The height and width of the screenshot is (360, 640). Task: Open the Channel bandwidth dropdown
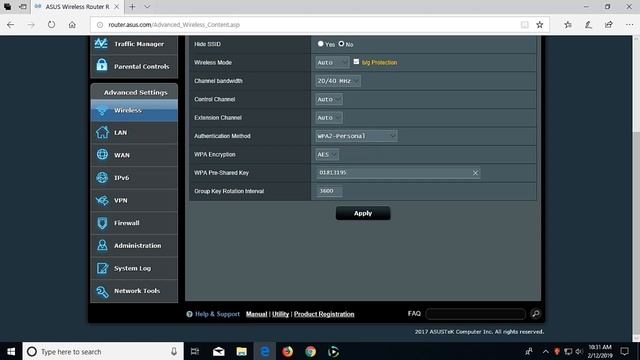[338, 81]
